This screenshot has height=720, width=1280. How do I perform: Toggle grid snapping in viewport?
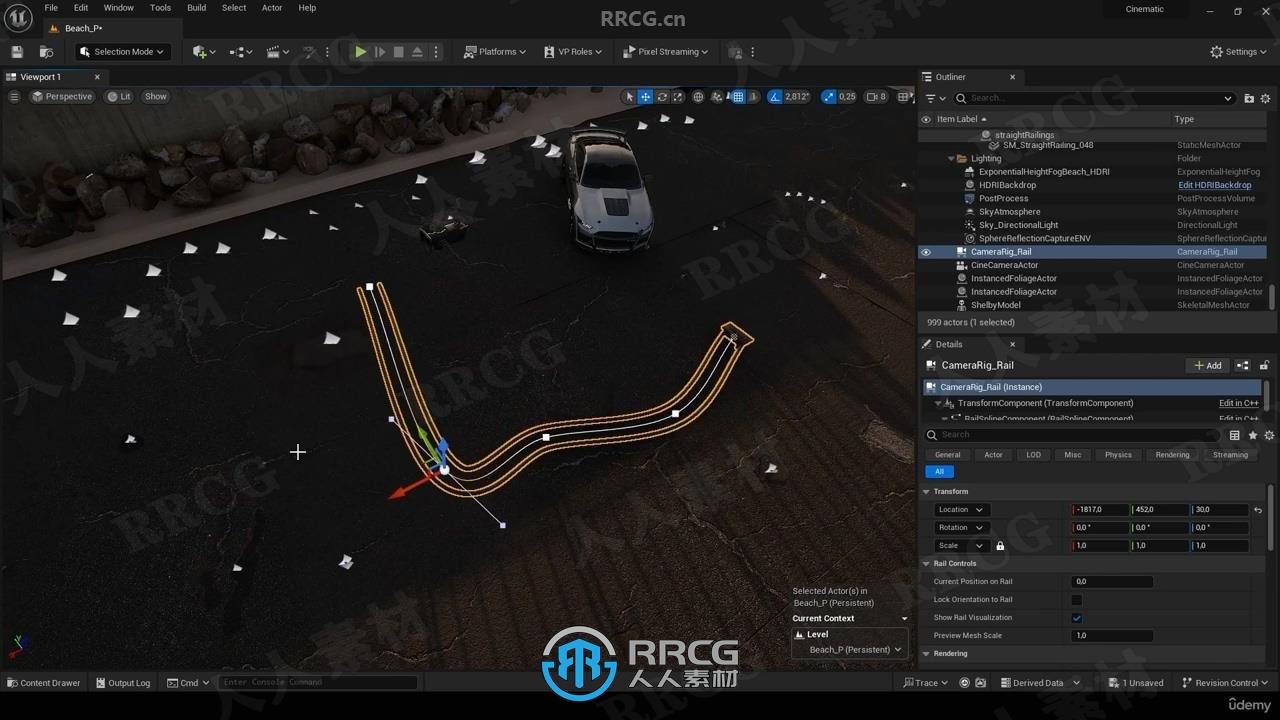point(738,97)
